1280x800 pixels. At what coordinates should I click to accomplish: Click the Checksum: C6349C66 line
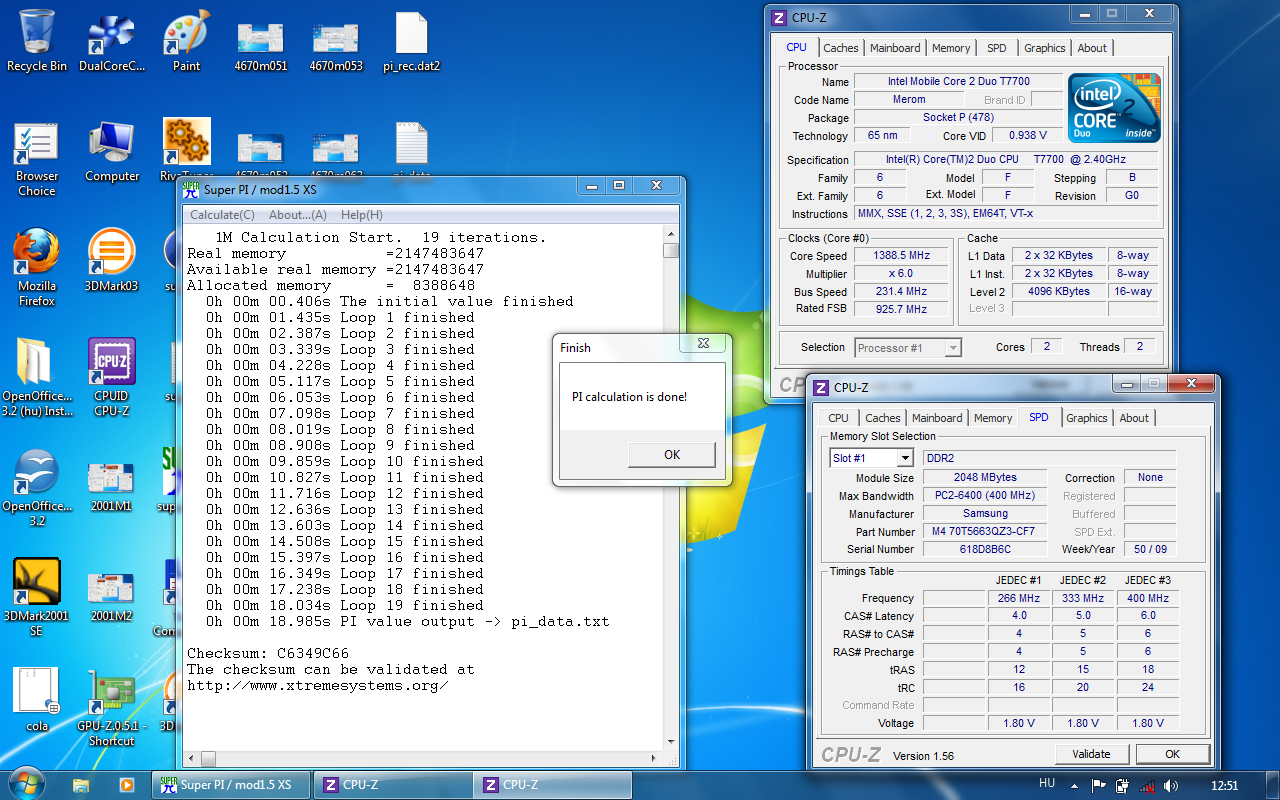(267, 653)
